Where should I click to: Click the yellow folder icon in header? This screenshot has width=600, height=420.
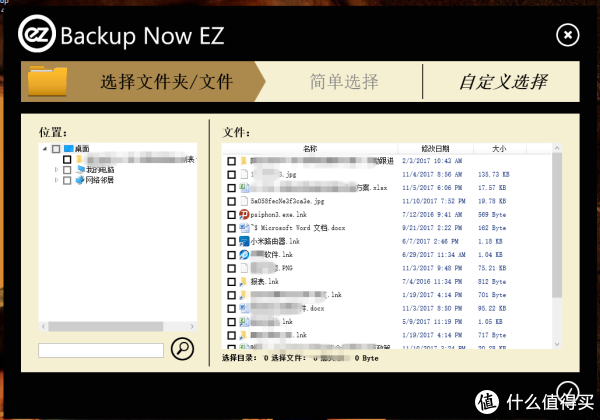coord(47,81)
